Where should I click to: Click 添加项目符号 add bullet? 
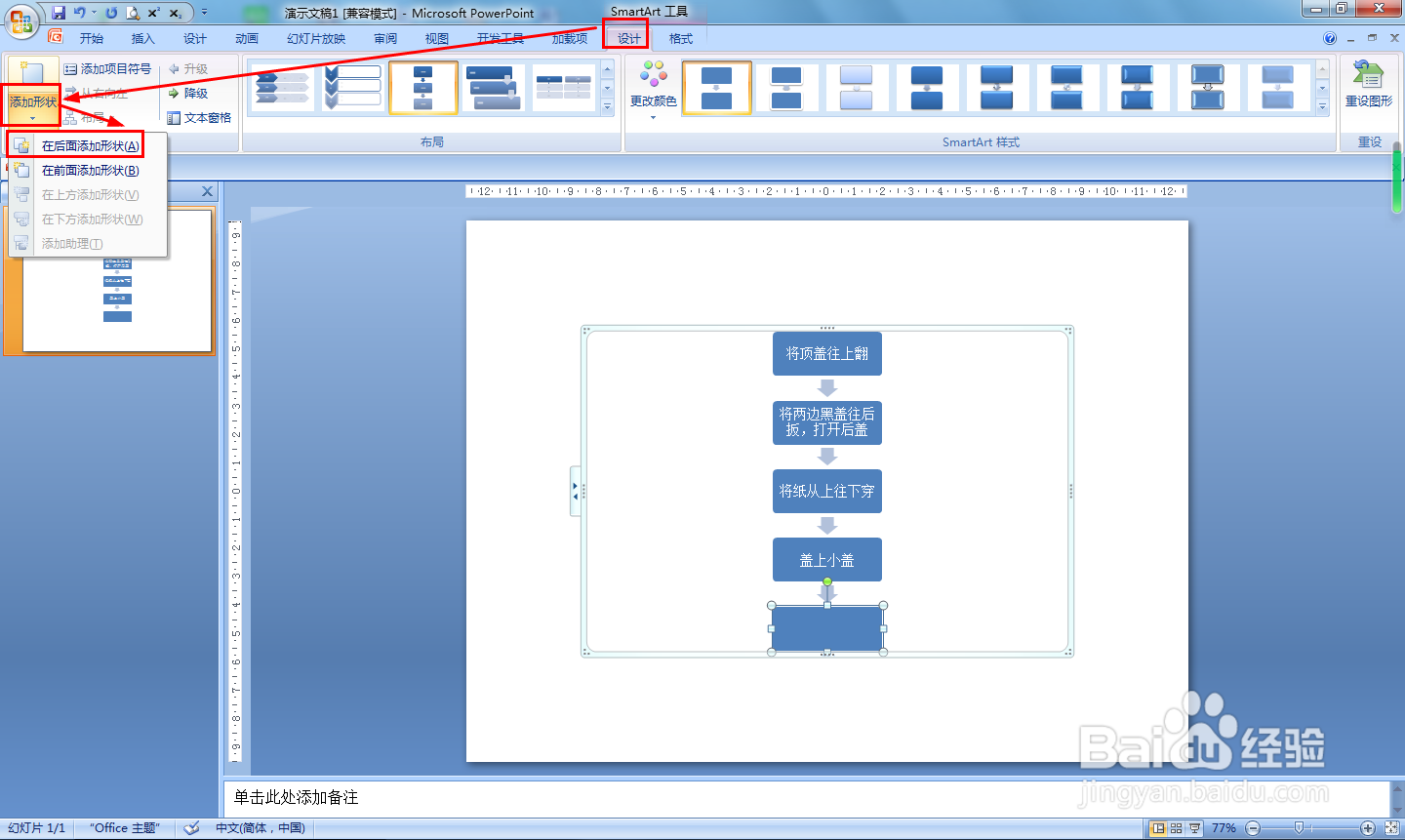[x=107, y=69]
